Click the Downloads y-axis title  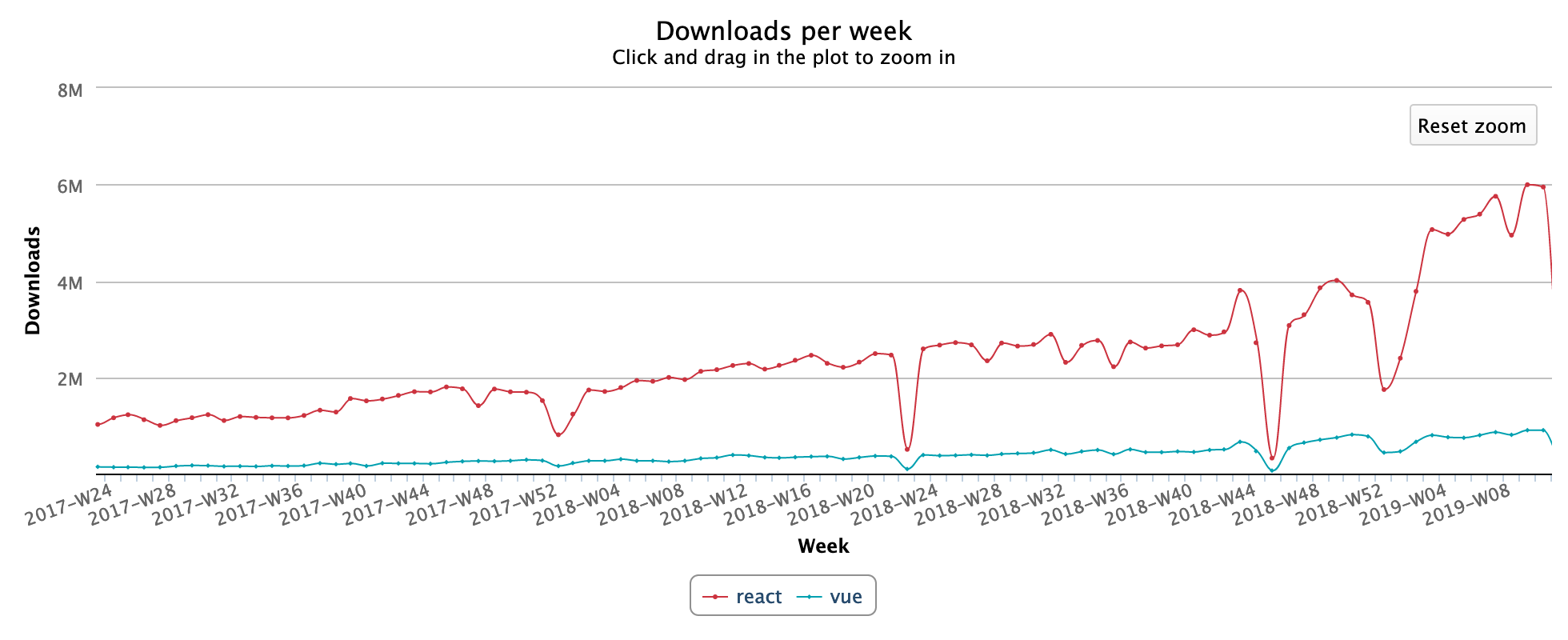(33, 280)
